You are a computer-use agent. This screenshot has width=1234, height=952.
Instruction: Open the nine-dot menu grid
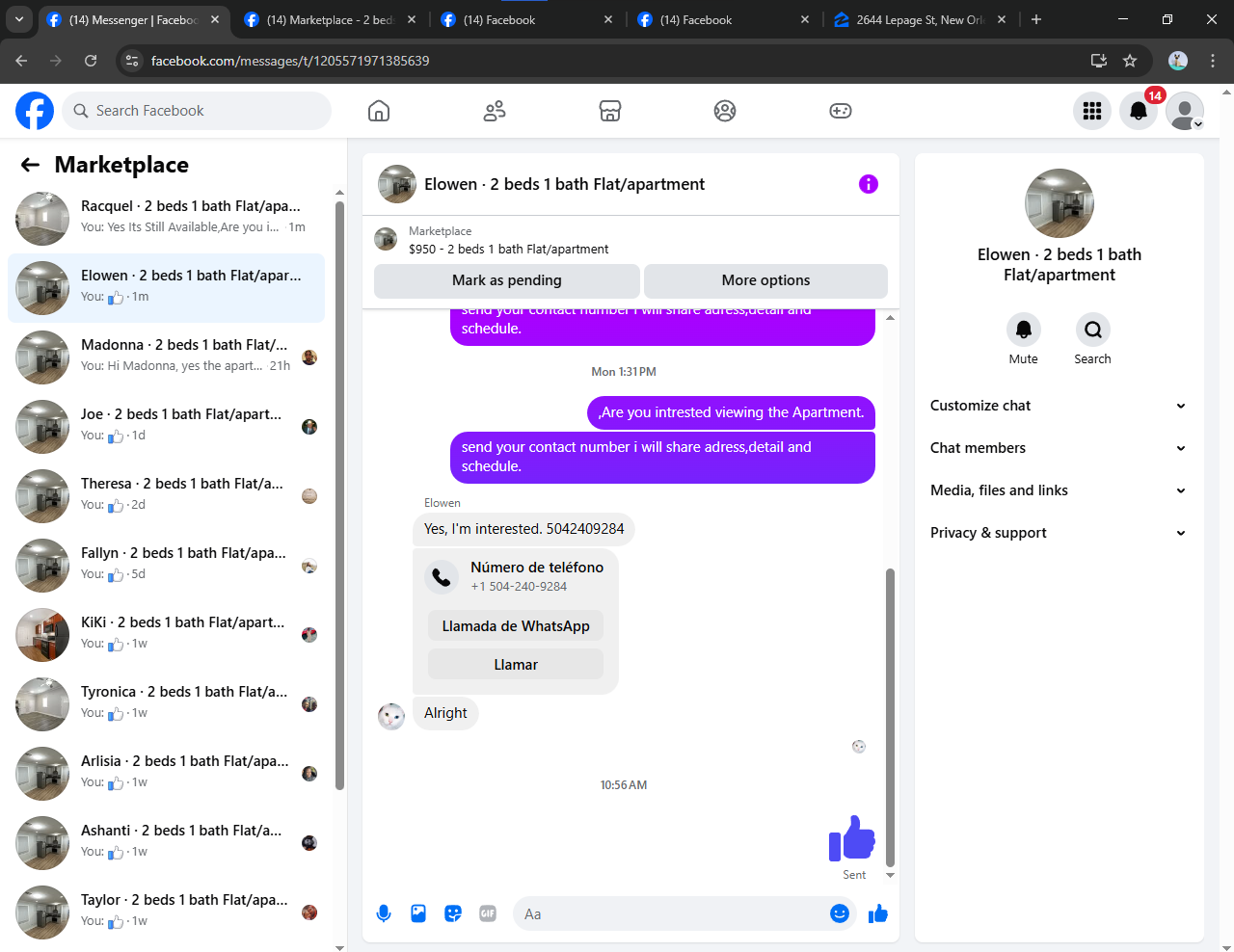[x=1092, y=111]
